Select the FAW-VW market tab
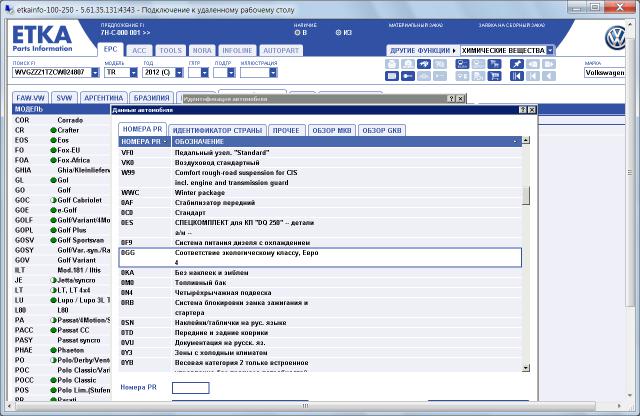The height and width of the screenshot is (416, 640). pos(31,98)
